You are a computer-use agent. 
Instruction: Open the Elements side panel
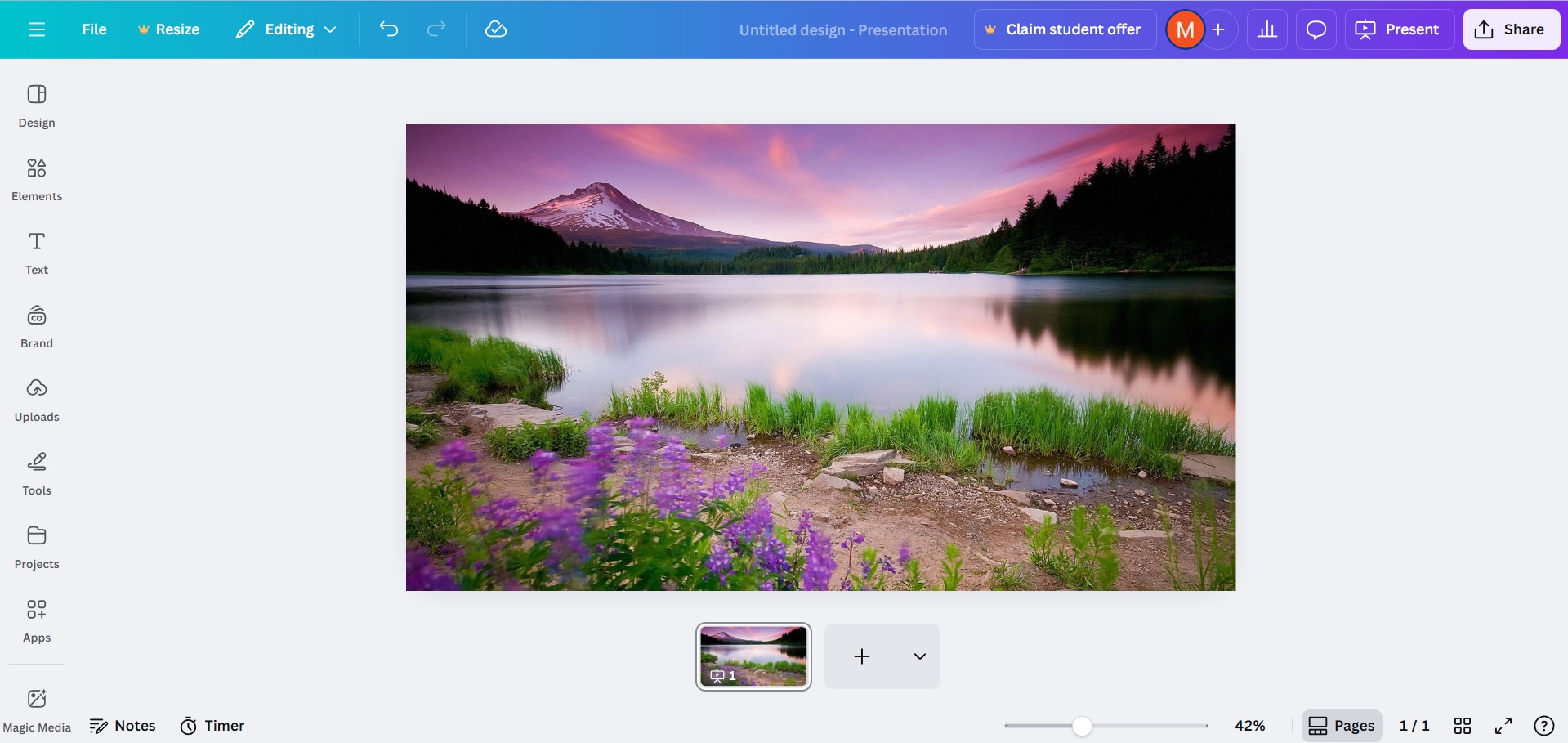[x=37, y=180]
